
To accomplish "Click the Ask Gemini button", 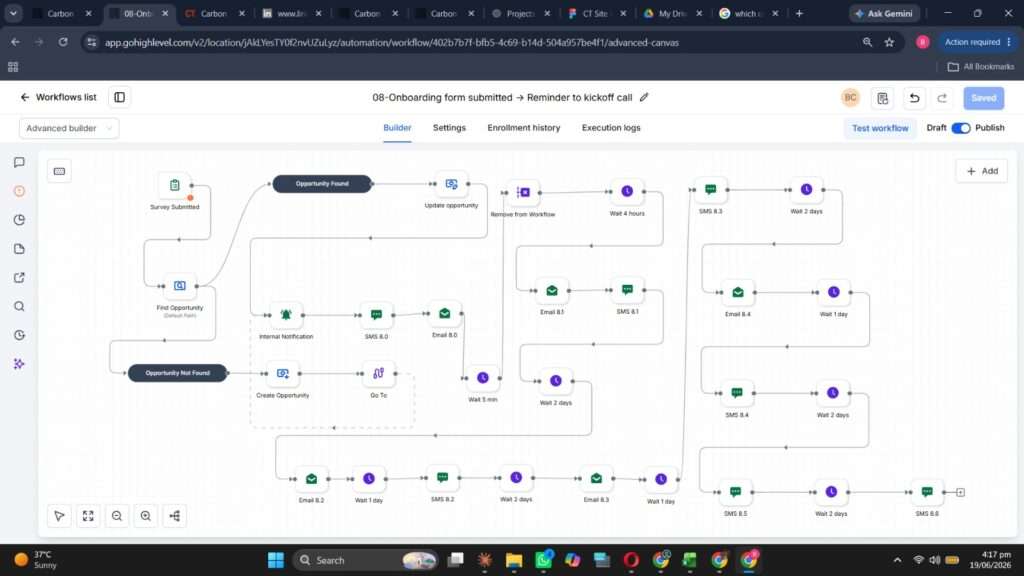I will tap(884, 13).
